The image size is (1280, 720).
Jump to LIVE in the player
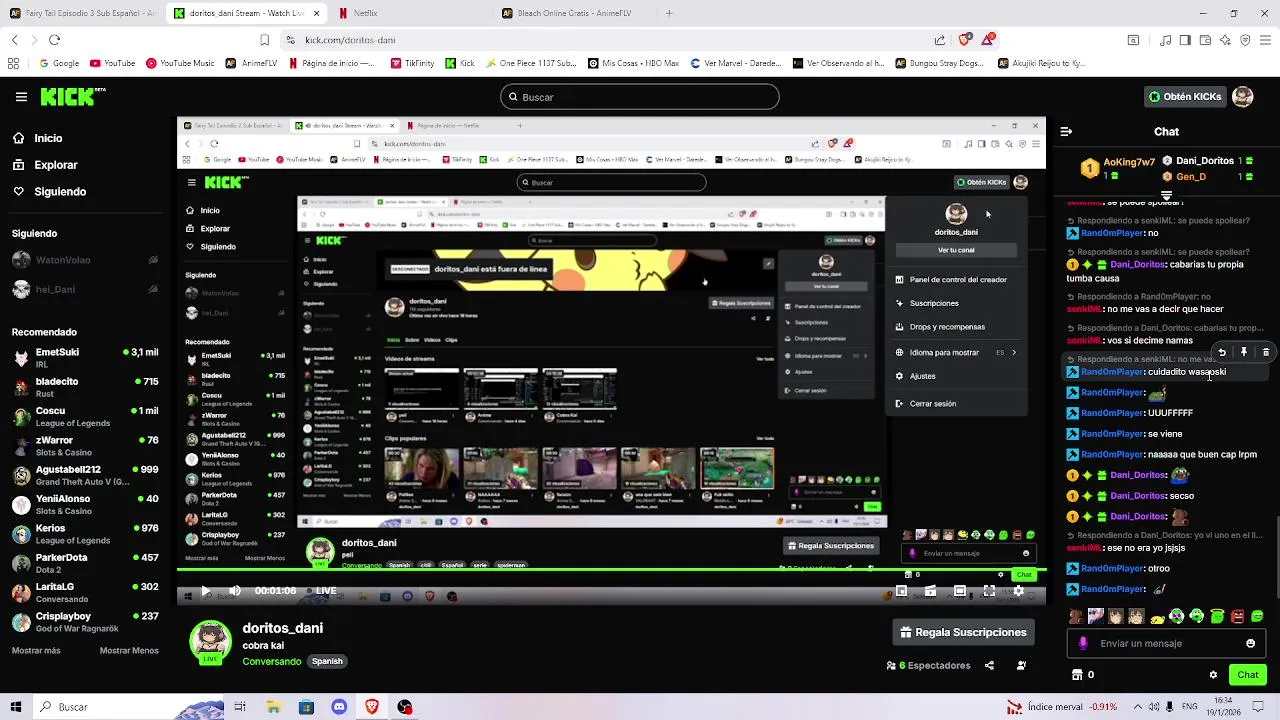point(322,591)
